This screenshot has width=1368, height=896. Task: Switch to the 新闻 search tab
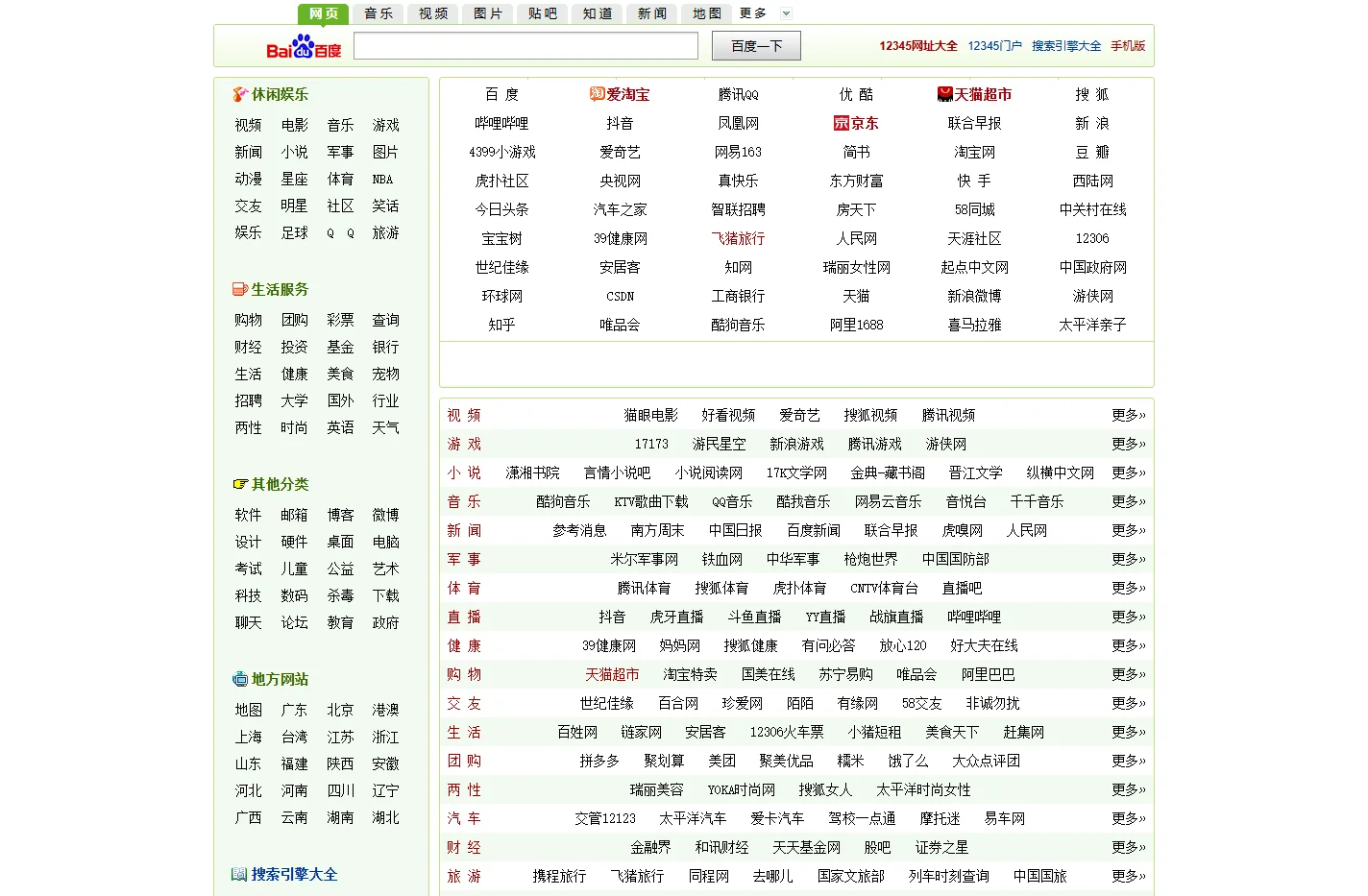[x=652, y=13]
